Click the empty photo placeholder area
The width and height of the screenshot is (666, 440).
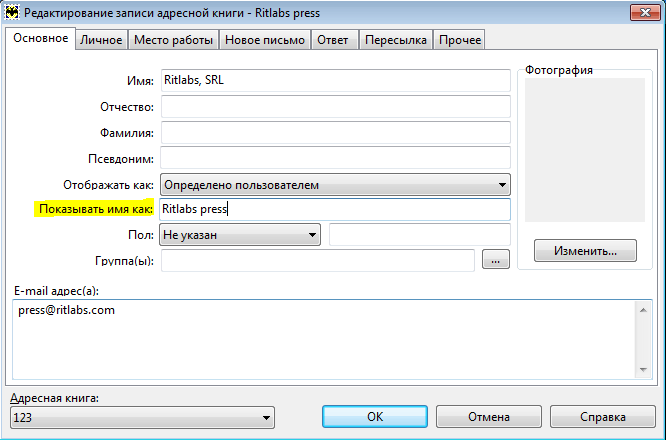585,150
